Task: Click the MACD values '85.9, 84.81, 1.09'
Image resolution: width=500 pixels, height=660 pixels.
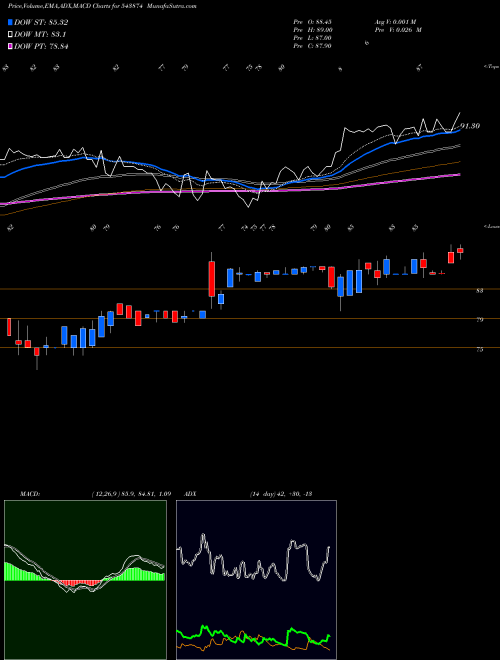Action: [144, 494]
